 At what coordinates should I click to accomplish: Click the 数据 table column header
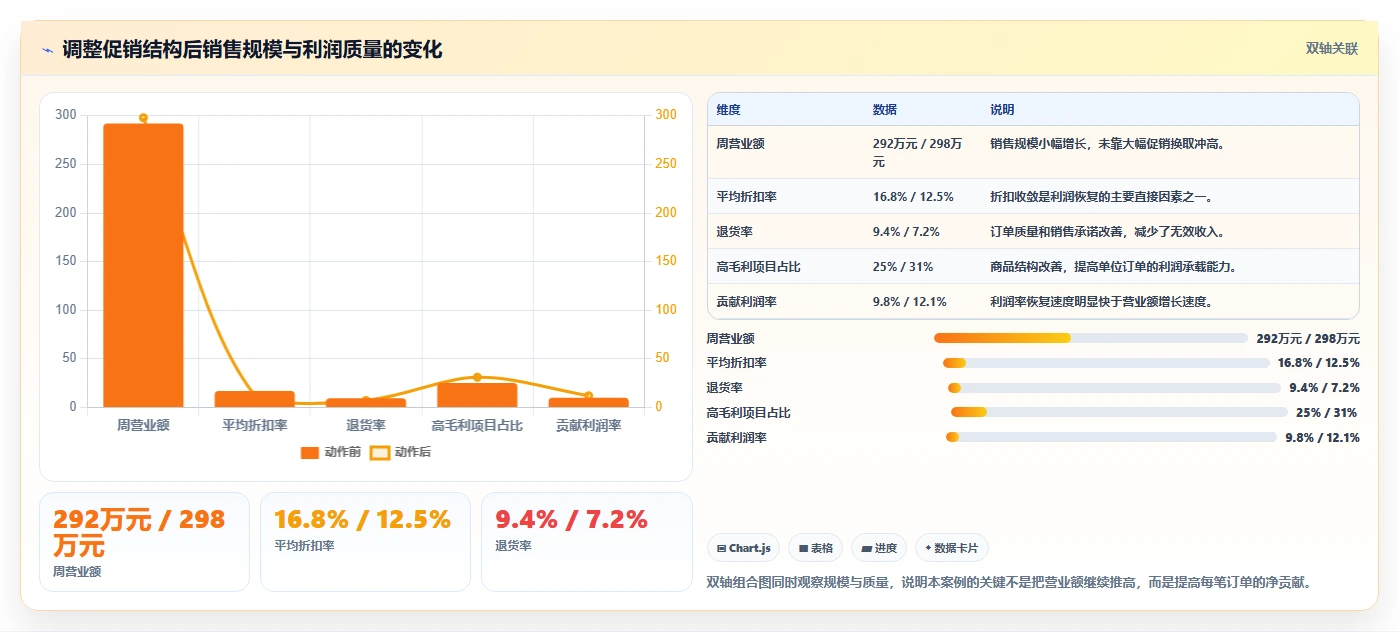[885, 110]
